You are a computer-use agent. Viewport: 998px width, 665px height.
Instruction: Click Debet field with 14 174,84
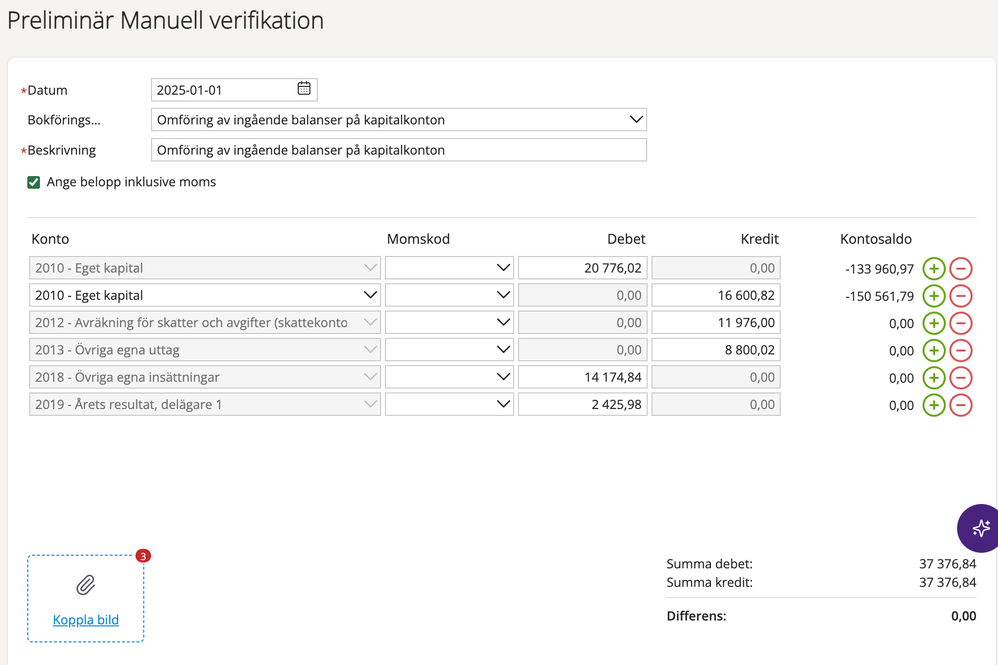(582, 377)
